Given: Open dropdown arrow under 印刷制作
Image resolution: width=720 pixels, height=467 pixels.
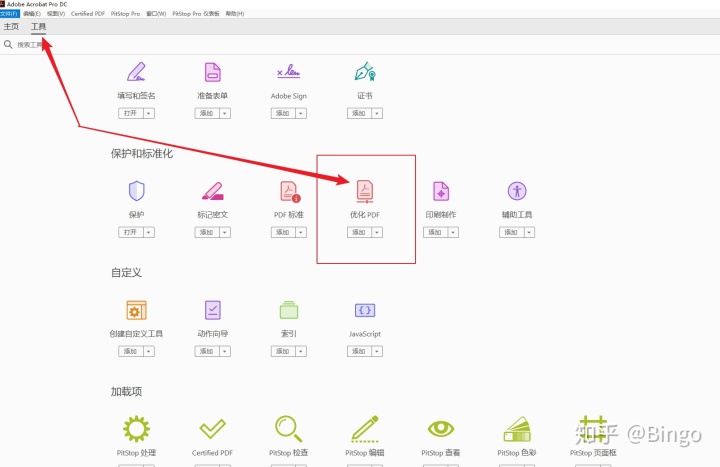Looking at the screenshot, I should pyautogui.click(x=454, y=232).
